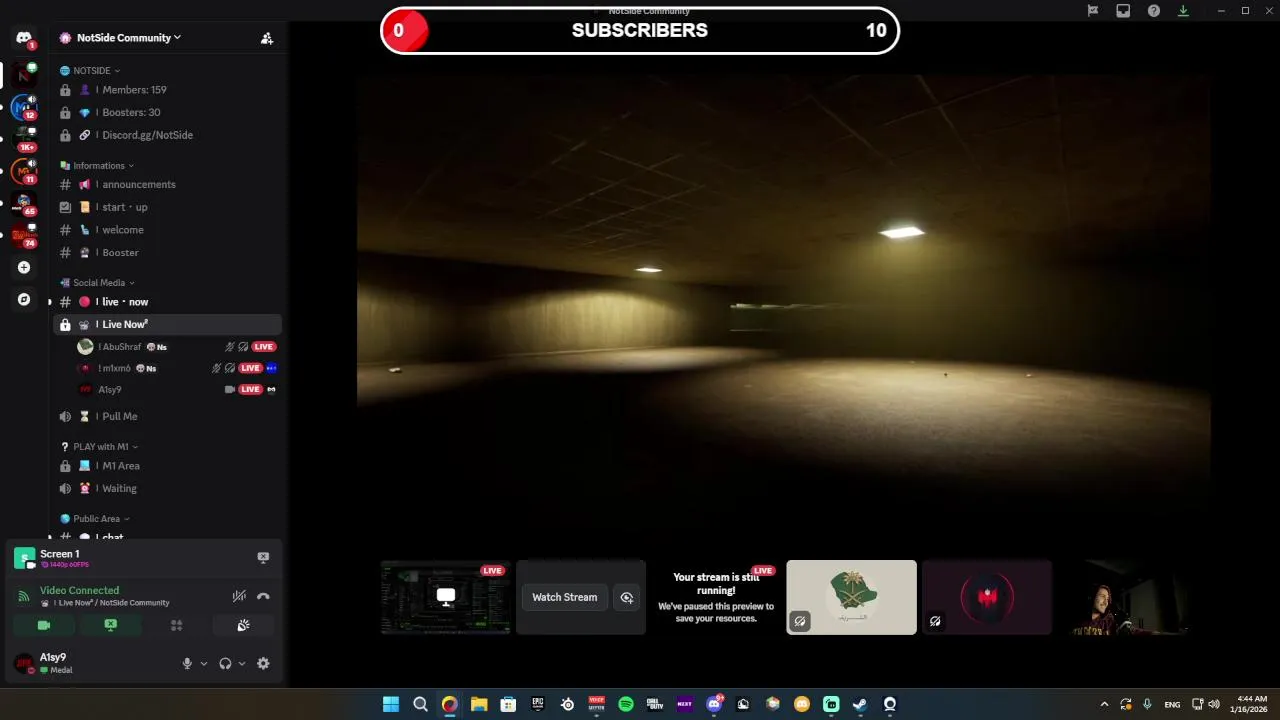Click the download update icon

tap(1184, 11)
